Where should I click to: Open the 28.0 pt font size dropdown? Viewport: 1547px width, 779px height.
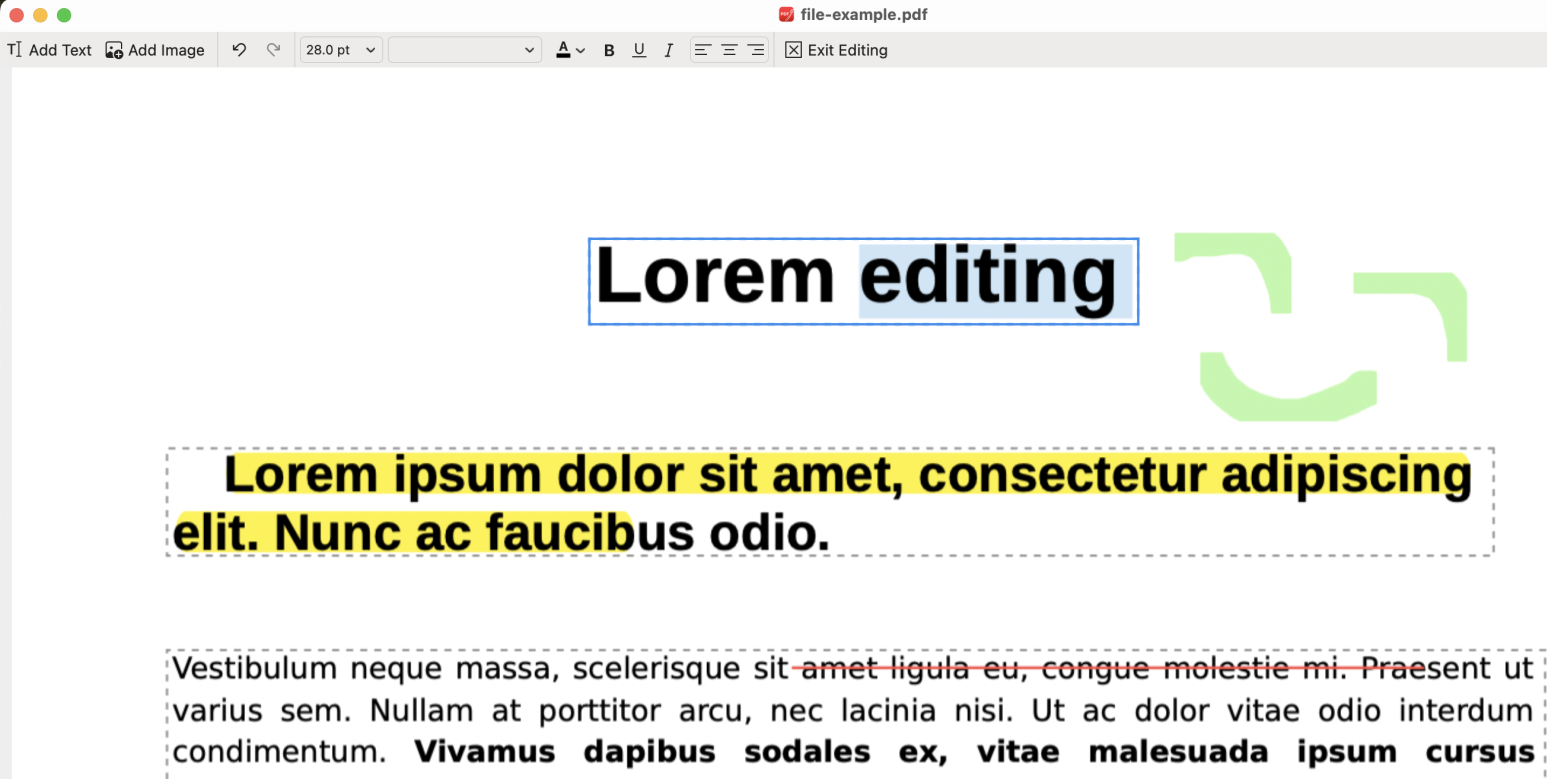340,49
